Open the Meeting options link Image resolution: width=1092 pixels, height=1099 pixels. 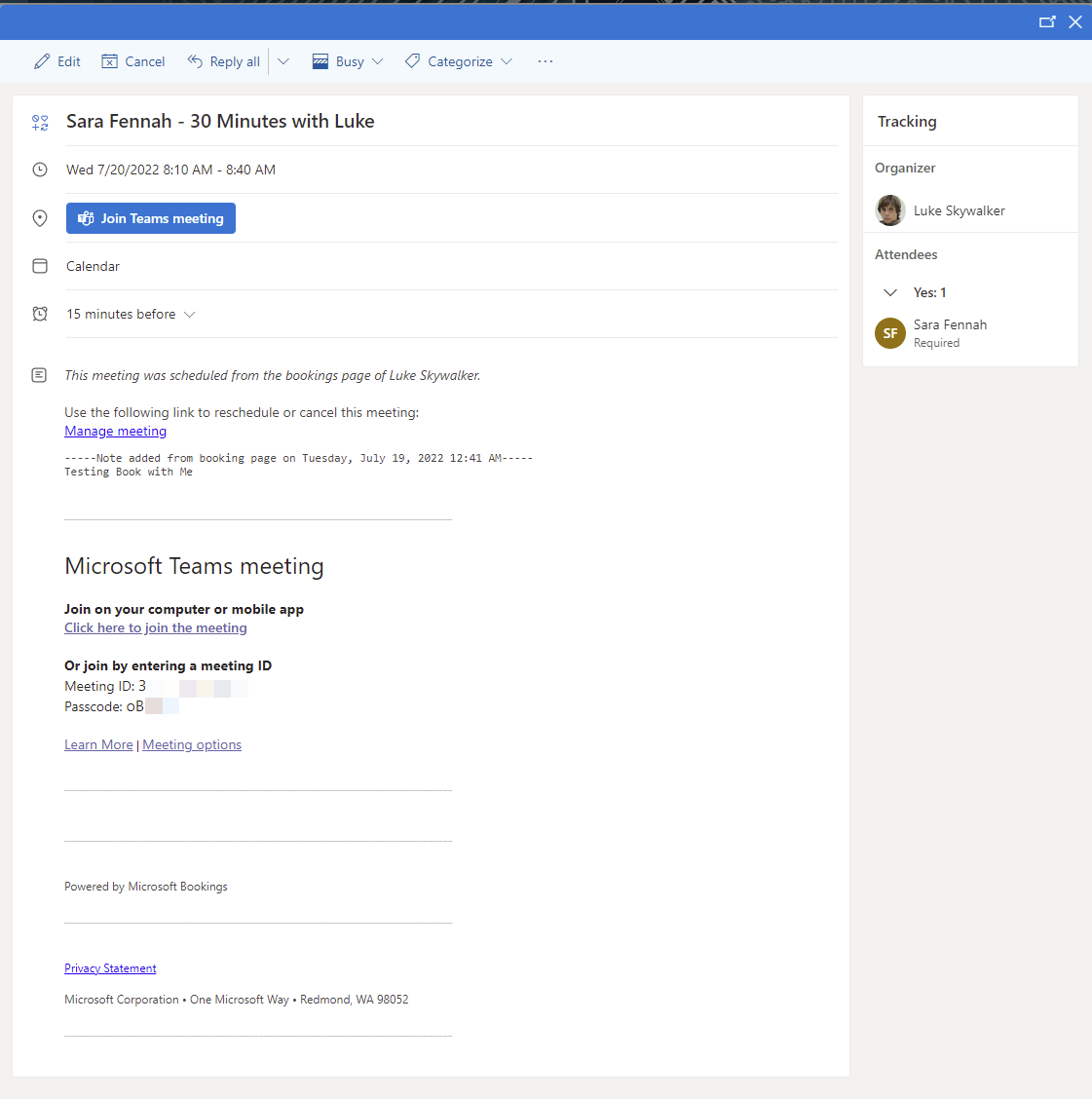point(192,744)
